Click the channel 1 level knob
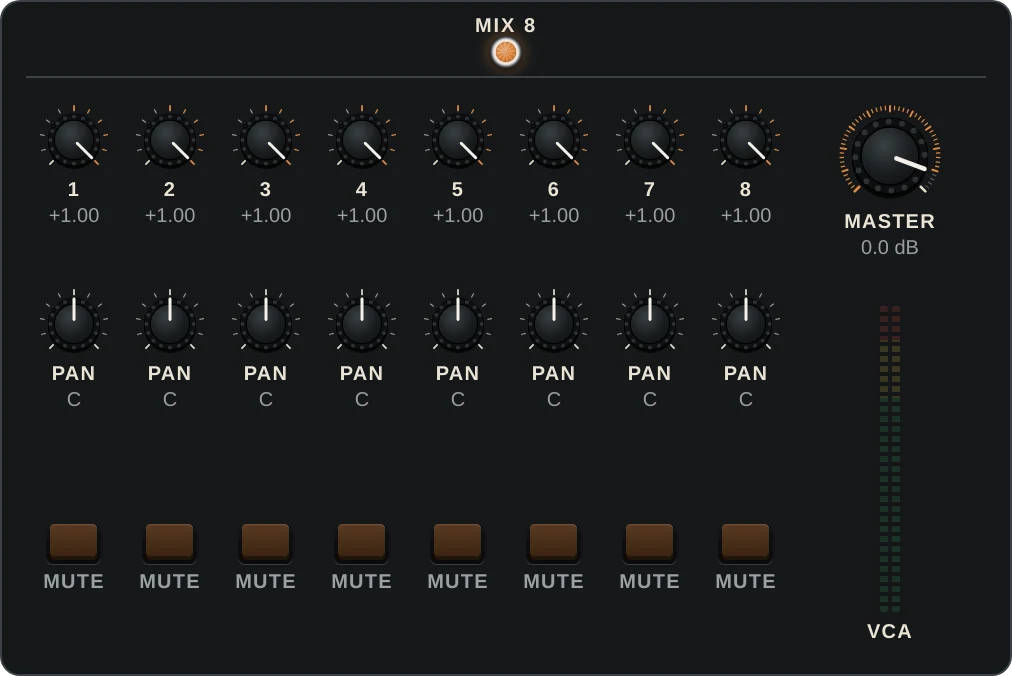This screenshot has width=1012, height=676. (x=74, y=140)
